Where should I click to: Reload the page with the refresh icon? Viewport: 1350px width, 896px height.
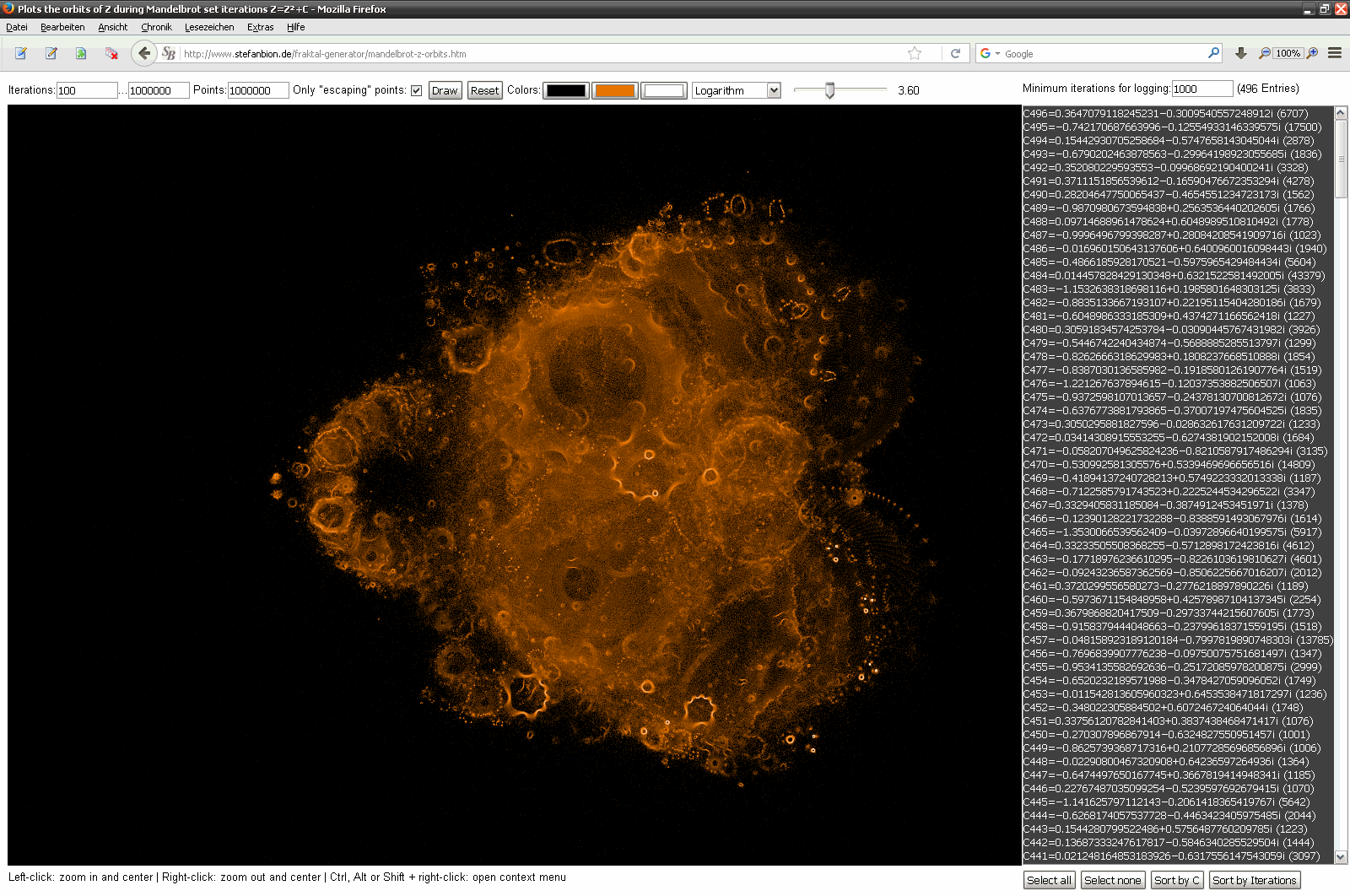click(x=955, y=53)
